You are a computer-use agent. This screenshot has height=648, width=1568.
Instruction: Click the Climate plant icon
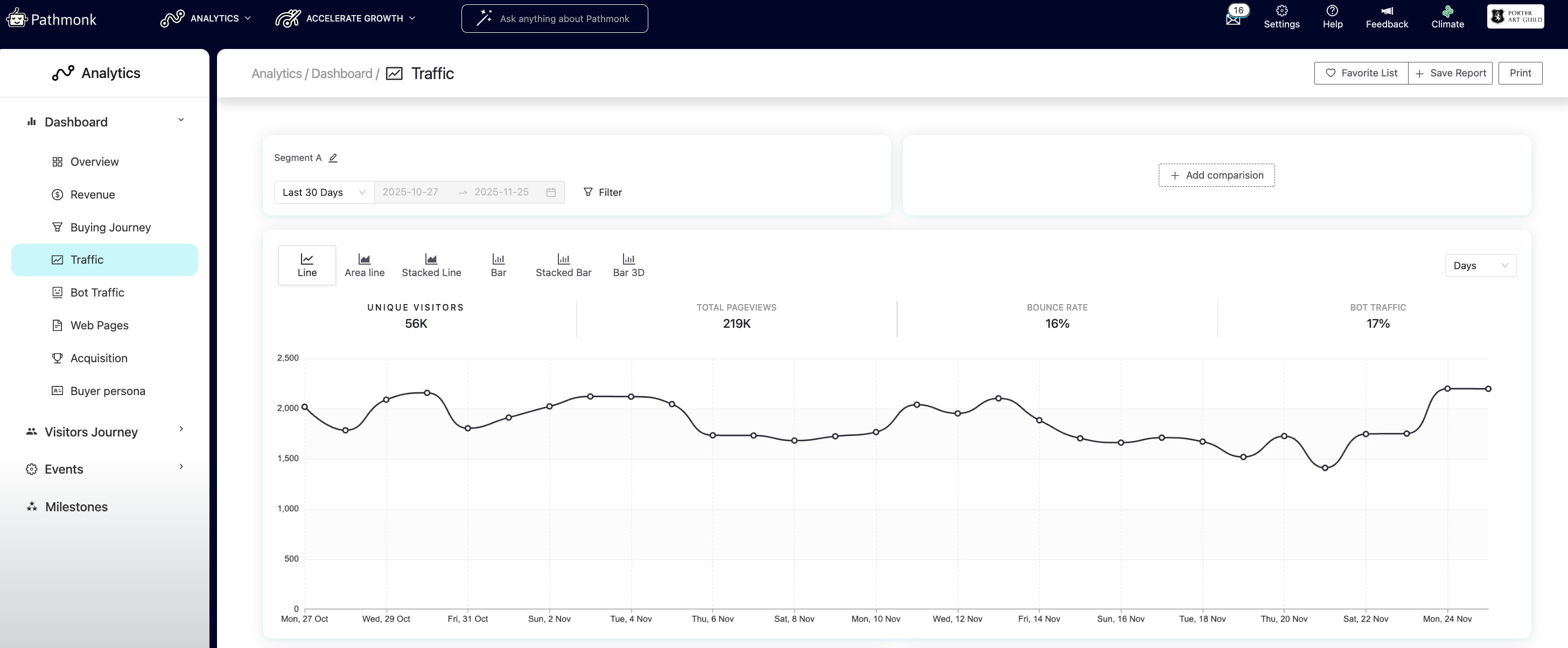[x=1447, y=11]
